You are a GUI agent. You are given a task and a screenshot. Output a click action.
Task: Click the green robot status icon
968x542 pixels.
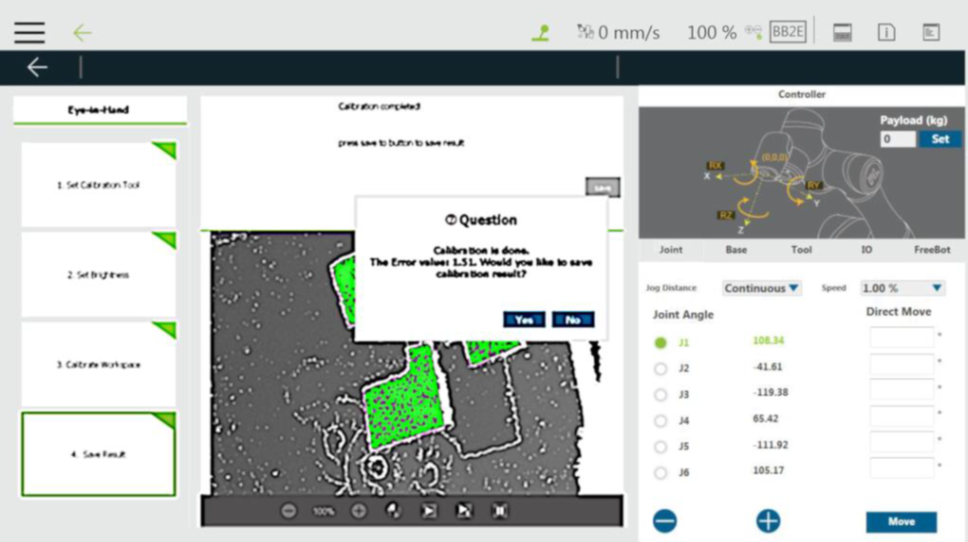coord(540,32)
